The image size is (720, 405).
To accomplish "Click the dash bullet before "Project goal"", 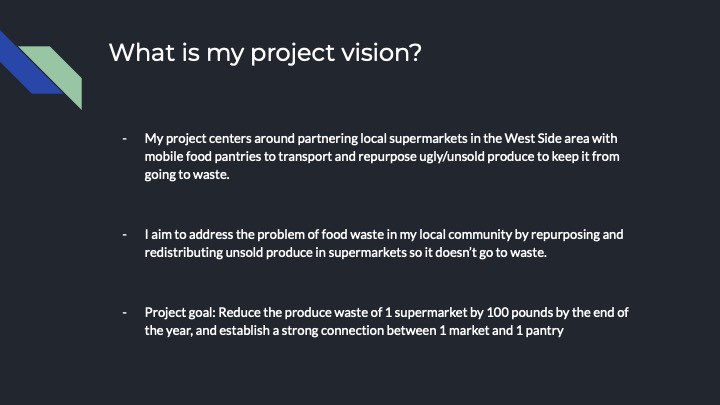I will [x=124, y=312].
